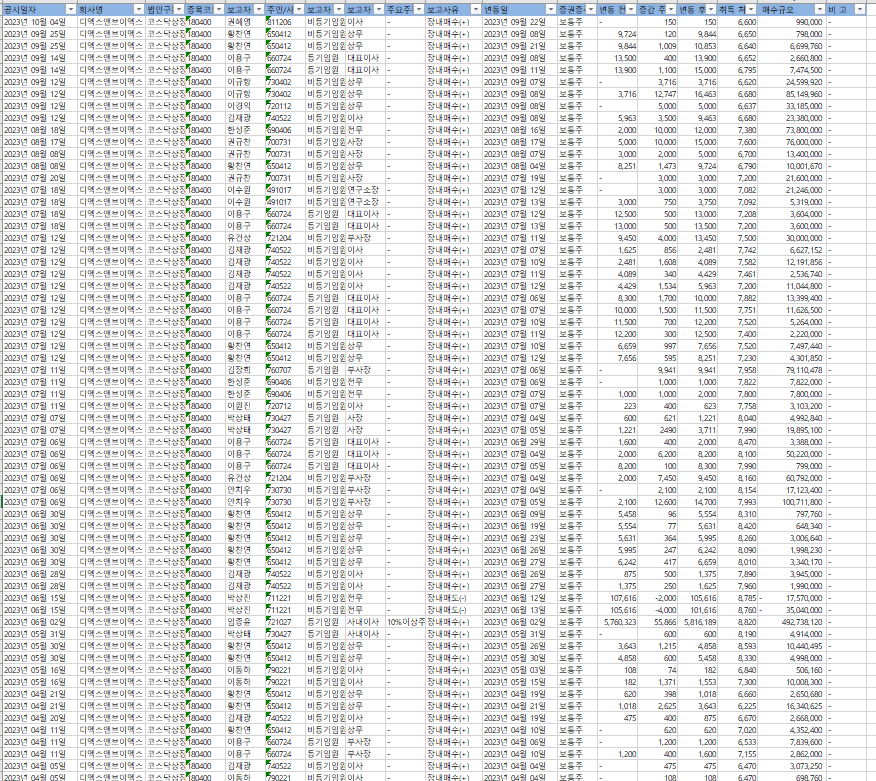
Task: Open the 매수규모 column filter dropdown
Action: click(x=820, y=9)
